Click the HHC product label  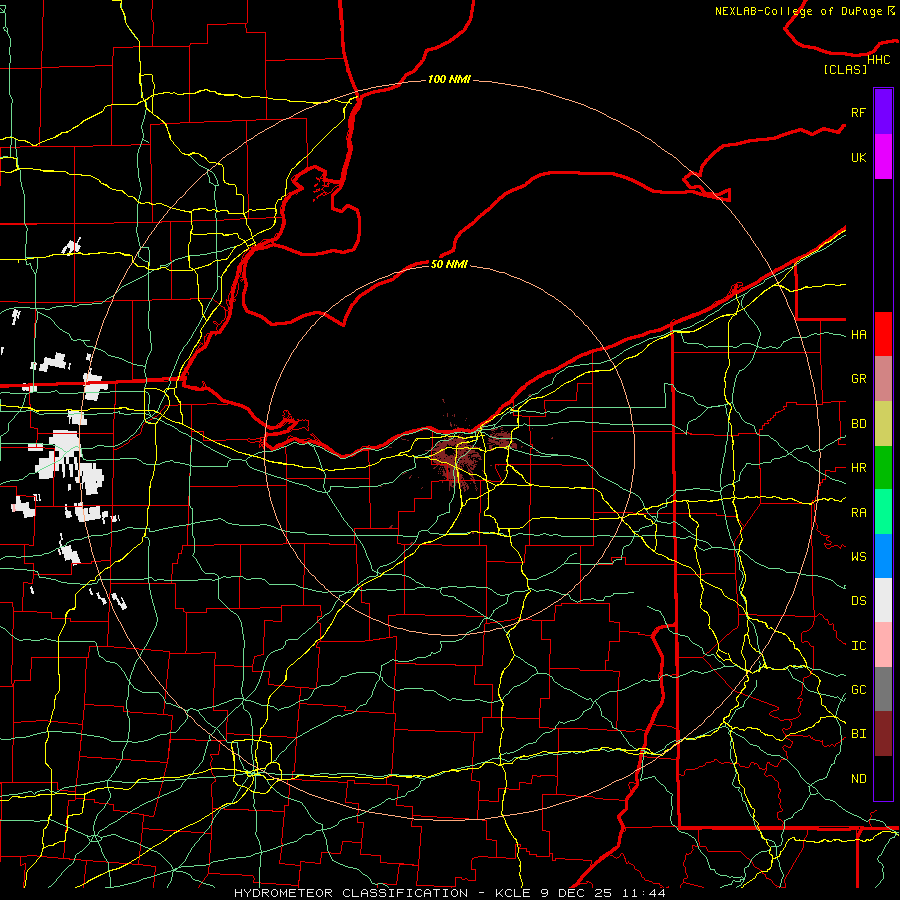[x=878, y=60]
